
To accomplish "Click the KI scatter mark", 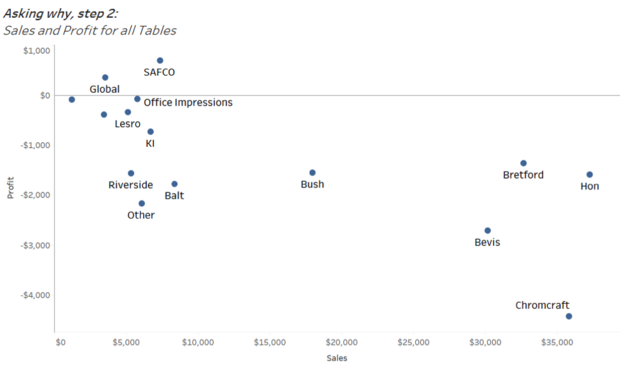I will pos(150,132).
